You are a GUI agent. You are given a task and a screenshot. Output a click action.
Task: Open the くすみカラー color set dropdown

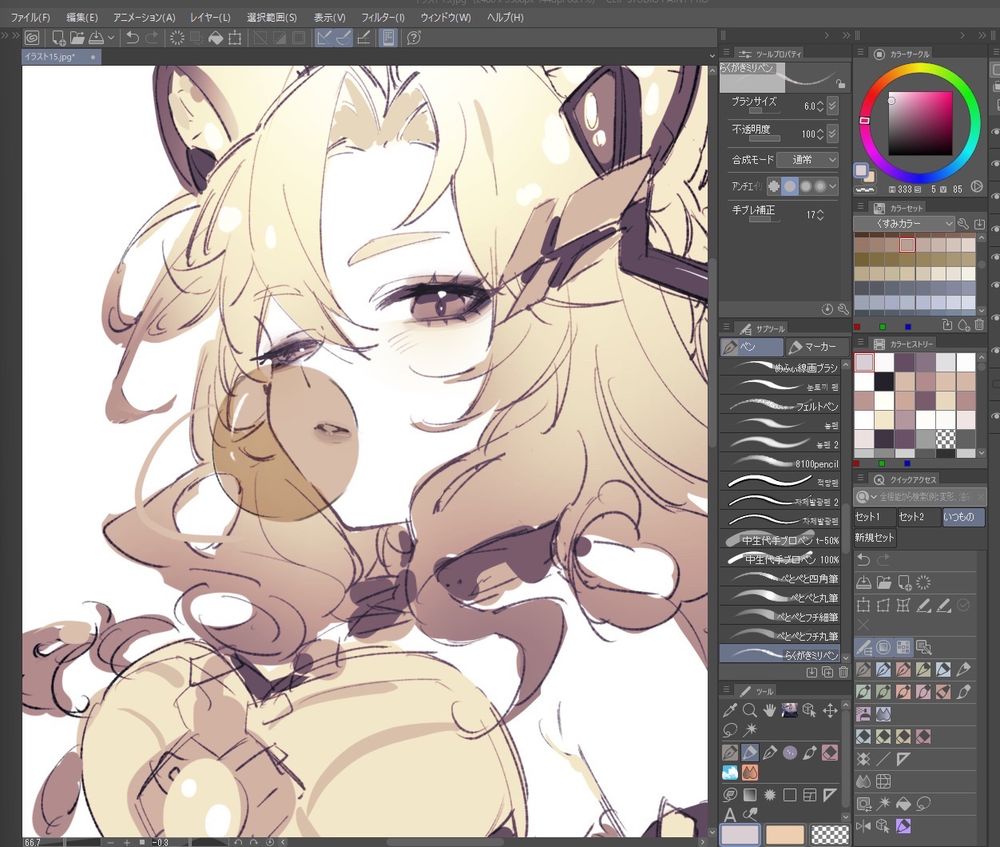tap(904, 223)
